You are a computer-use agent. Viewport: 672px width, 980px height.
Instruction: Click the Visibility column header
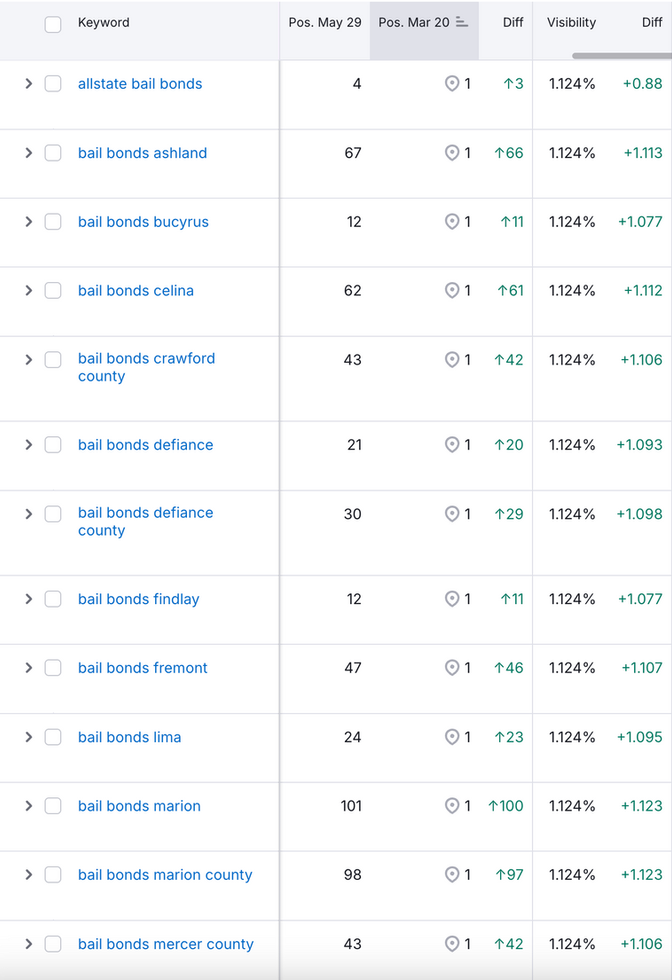click(571, 22)
